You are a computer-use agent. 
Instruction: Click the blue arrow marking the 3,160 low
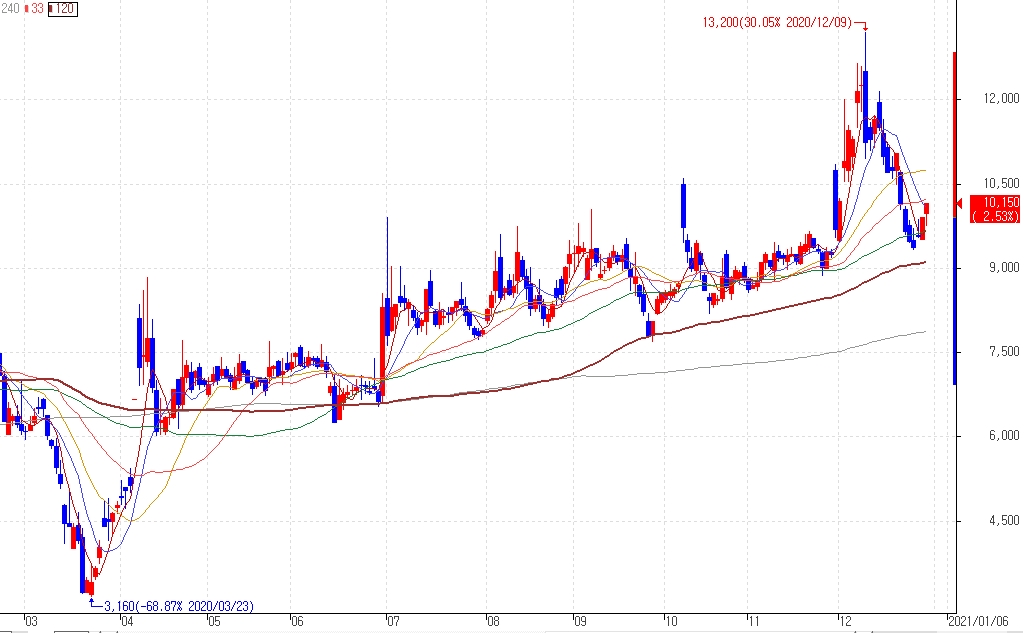tap(95, 603)
